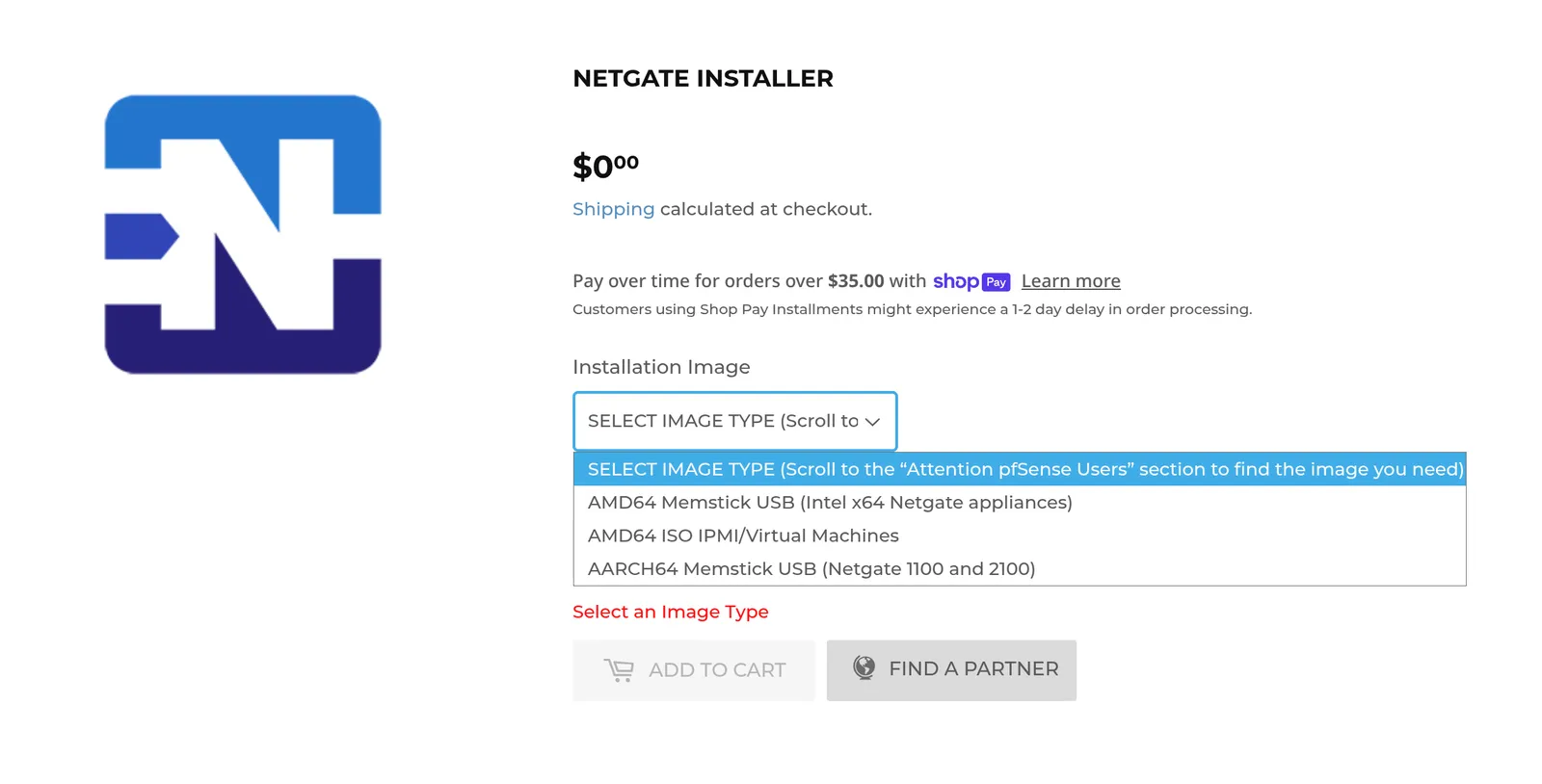Click the Shop Pay logo

click(971, 281)
